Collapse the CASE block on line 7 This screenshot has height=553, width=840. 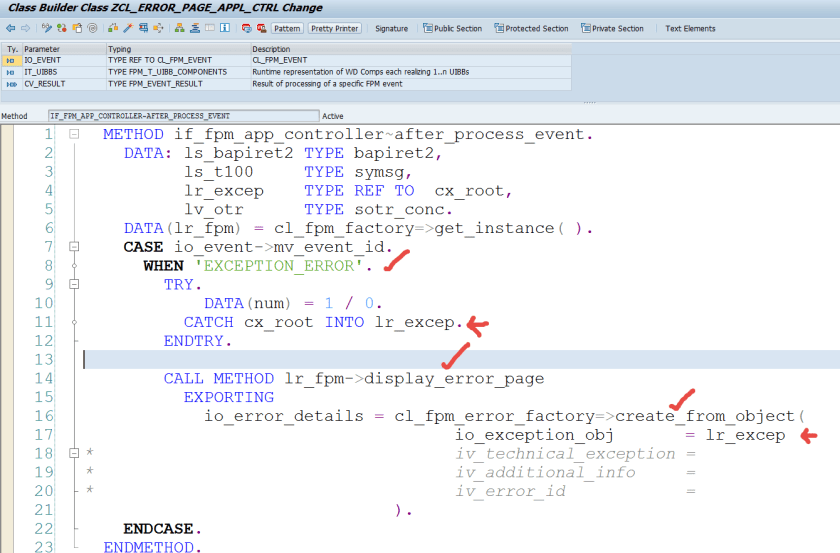point(74,247)
